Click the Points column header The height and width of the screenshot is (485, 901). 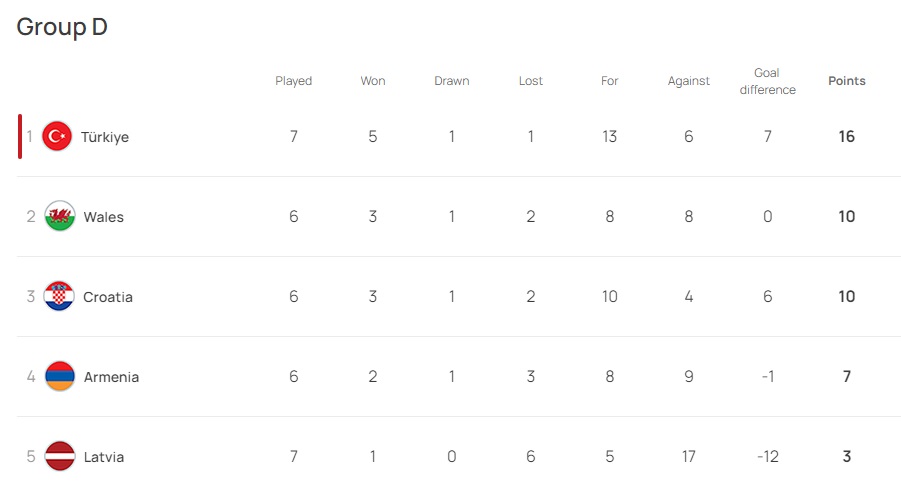tap(847, 81)
